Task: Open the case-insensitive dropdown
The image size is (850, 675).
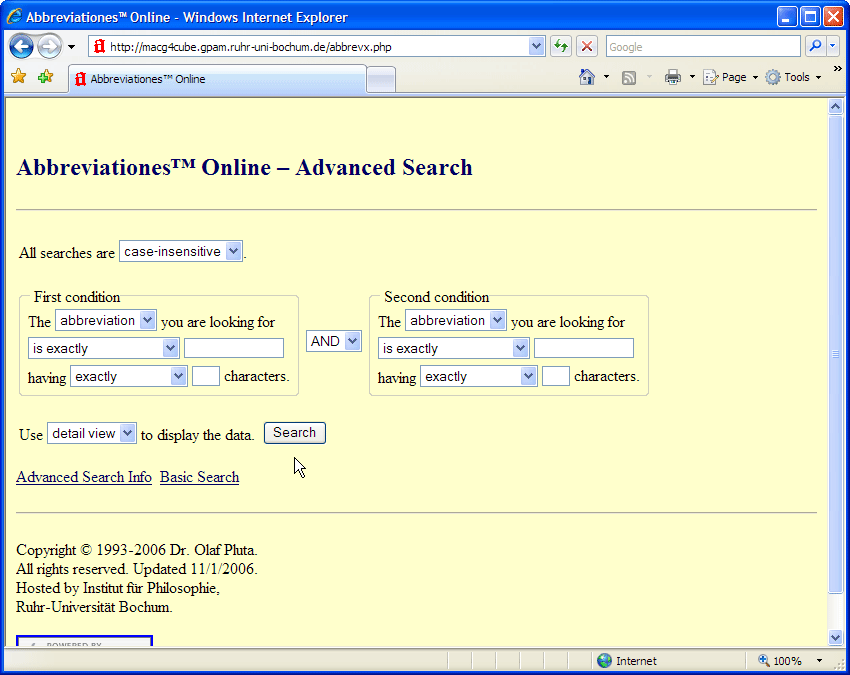Action: (180, 252)
